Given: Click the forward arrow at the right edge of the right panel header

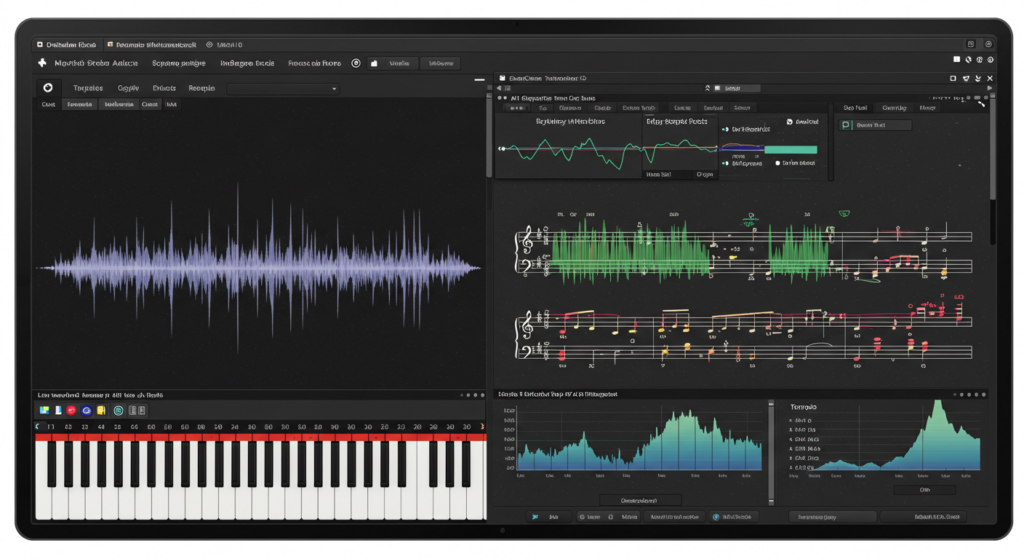Looking at the screenshot, I should point(989,88).
